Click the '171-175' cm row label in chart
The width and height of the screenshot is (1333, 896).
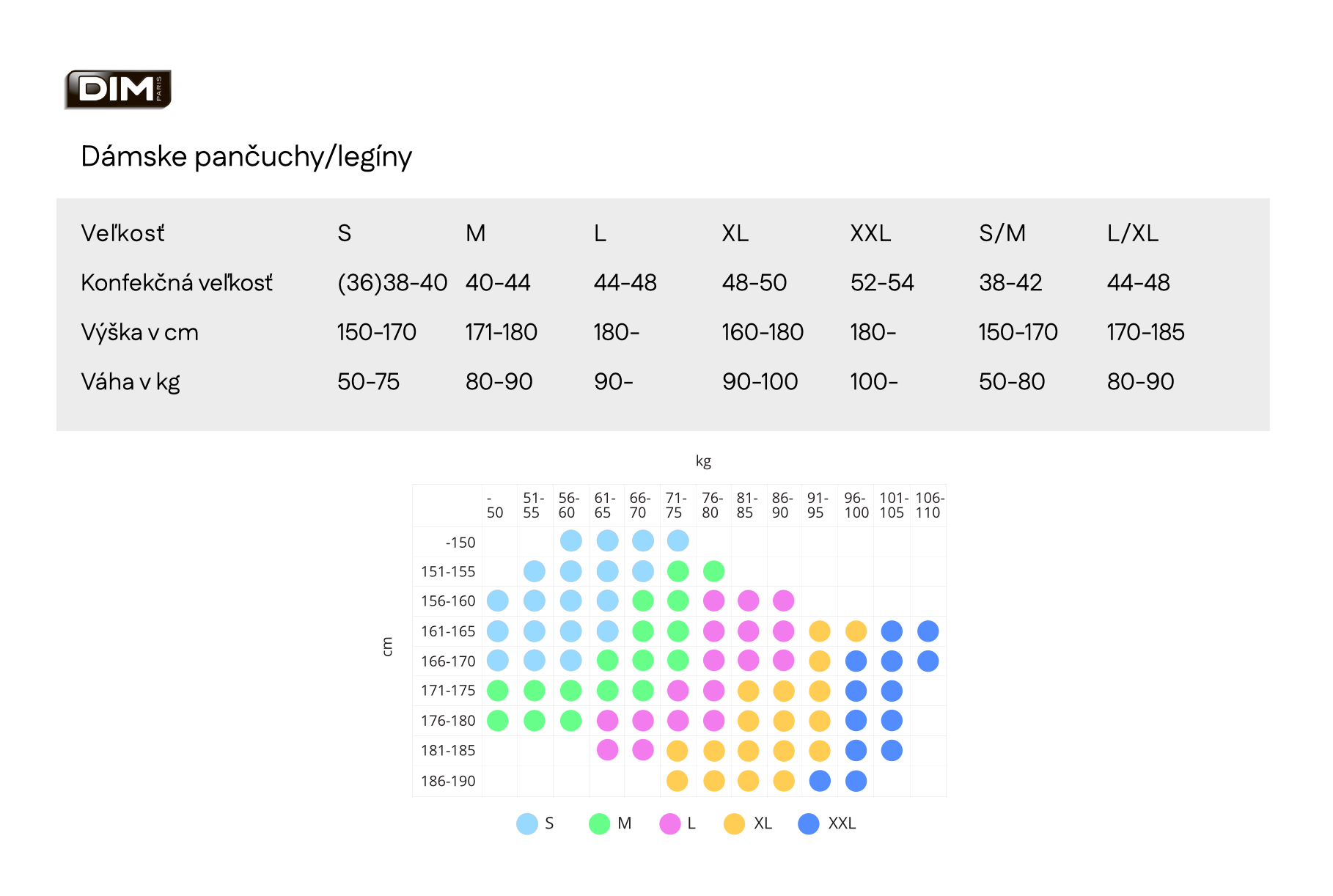[x=448, y=691]
